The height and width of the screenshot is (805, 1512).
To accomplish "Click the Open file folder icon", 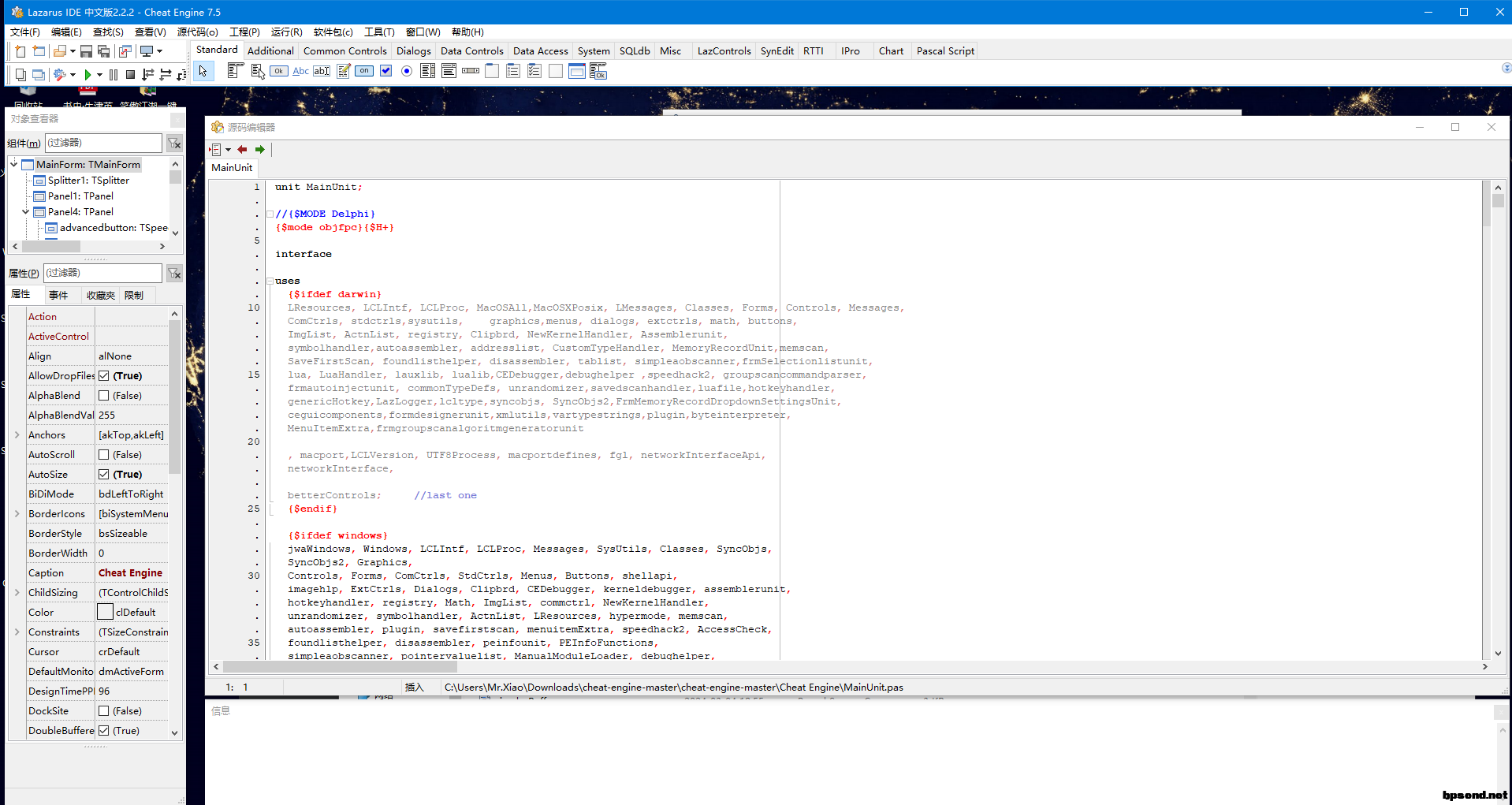I will [x=60, y=51].
